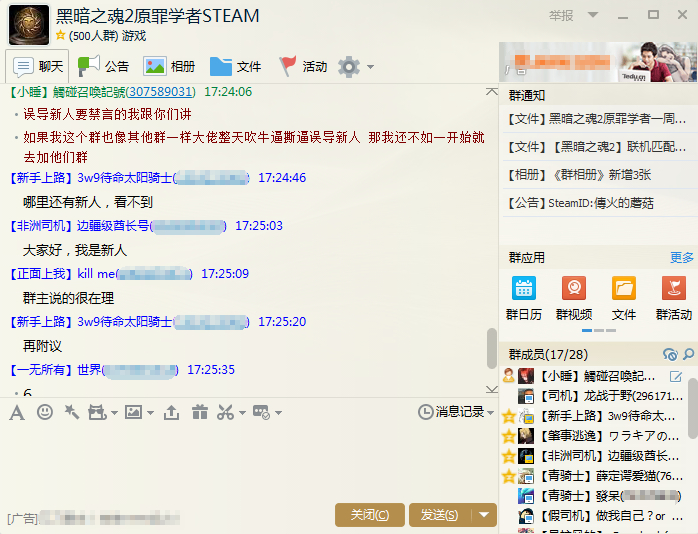
Task: Click the member list view options icon
Action: coord(670,354)
